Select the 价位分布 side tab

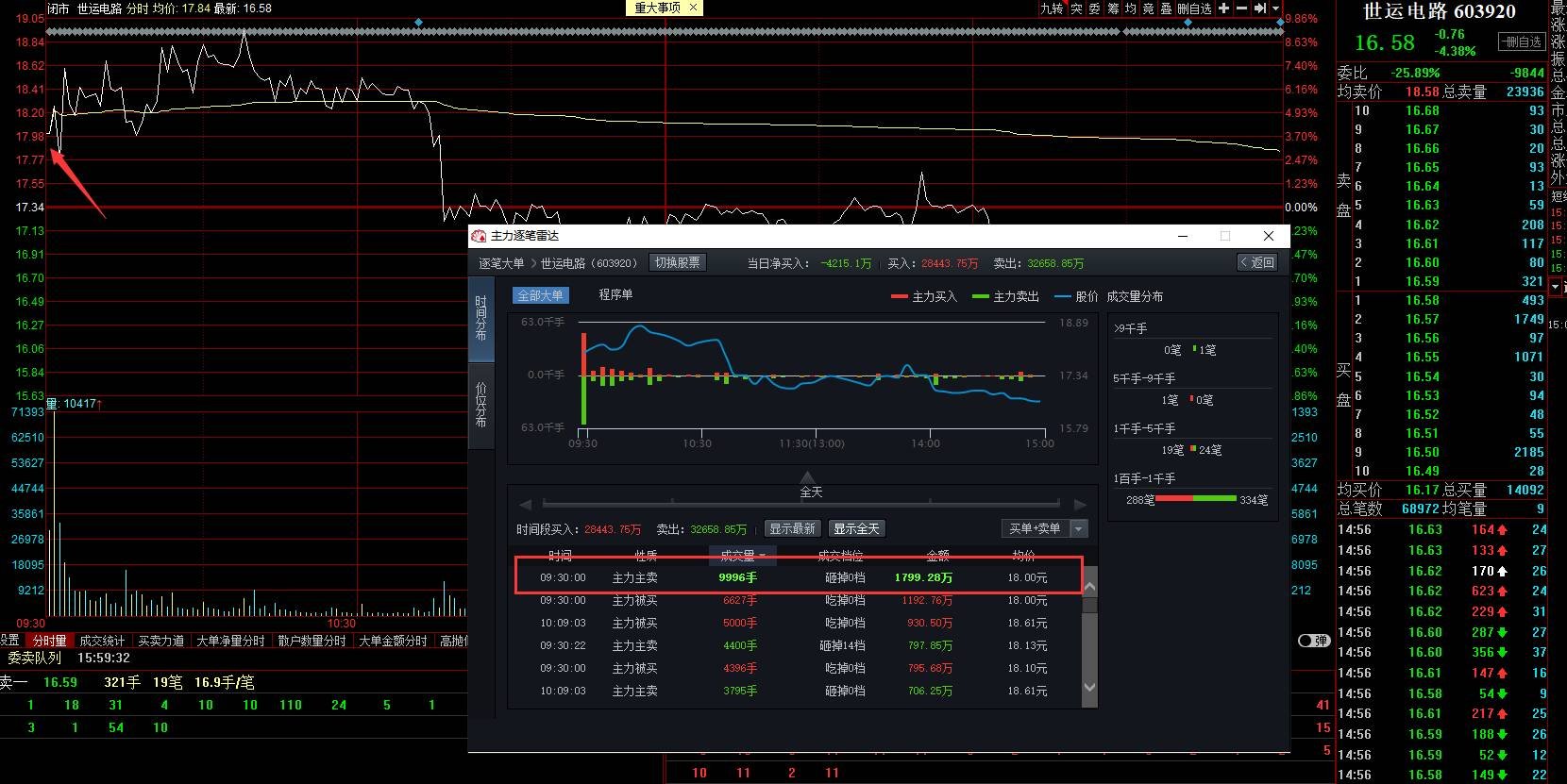[x=480, y=404]
